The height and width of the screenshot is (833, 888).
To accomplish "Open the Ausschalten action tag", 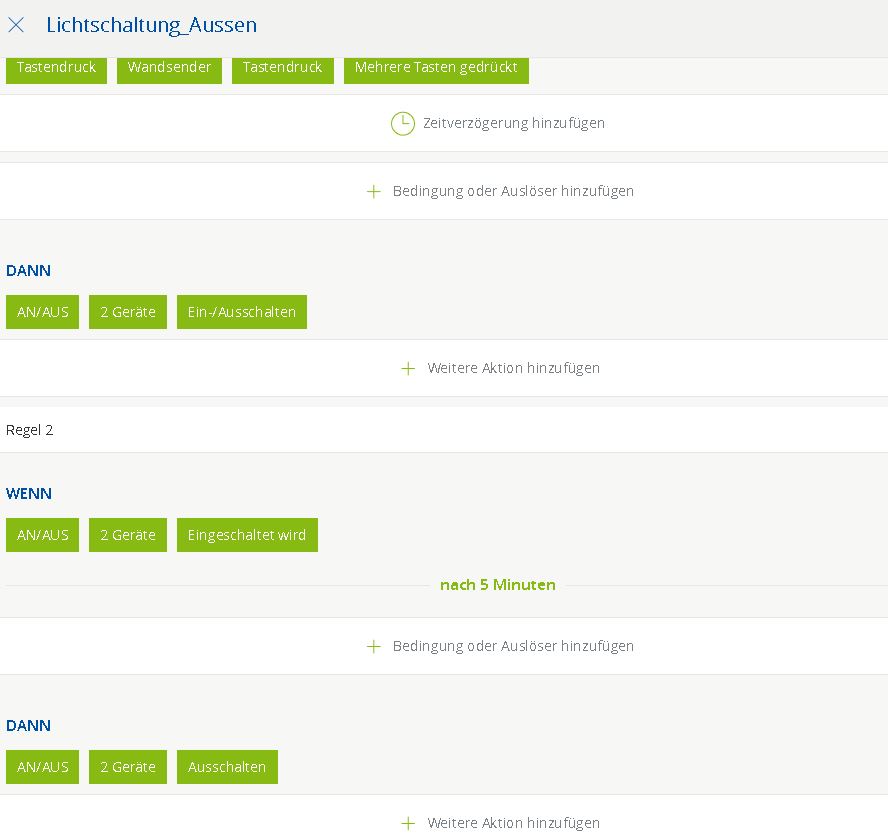I will point(227,767).
